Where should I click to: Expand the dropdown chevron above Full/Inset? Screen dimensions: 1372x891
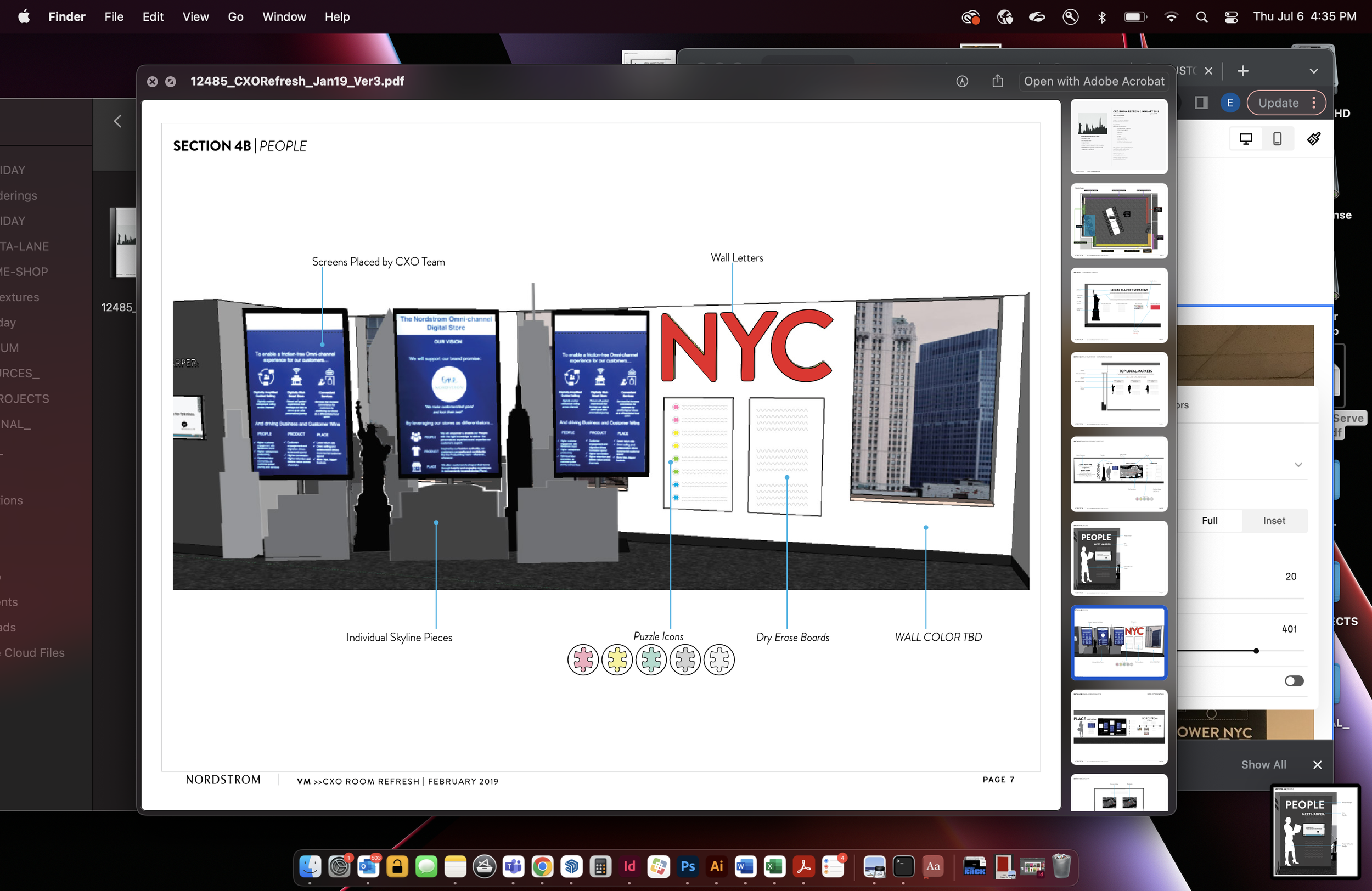pos(1298,465)
